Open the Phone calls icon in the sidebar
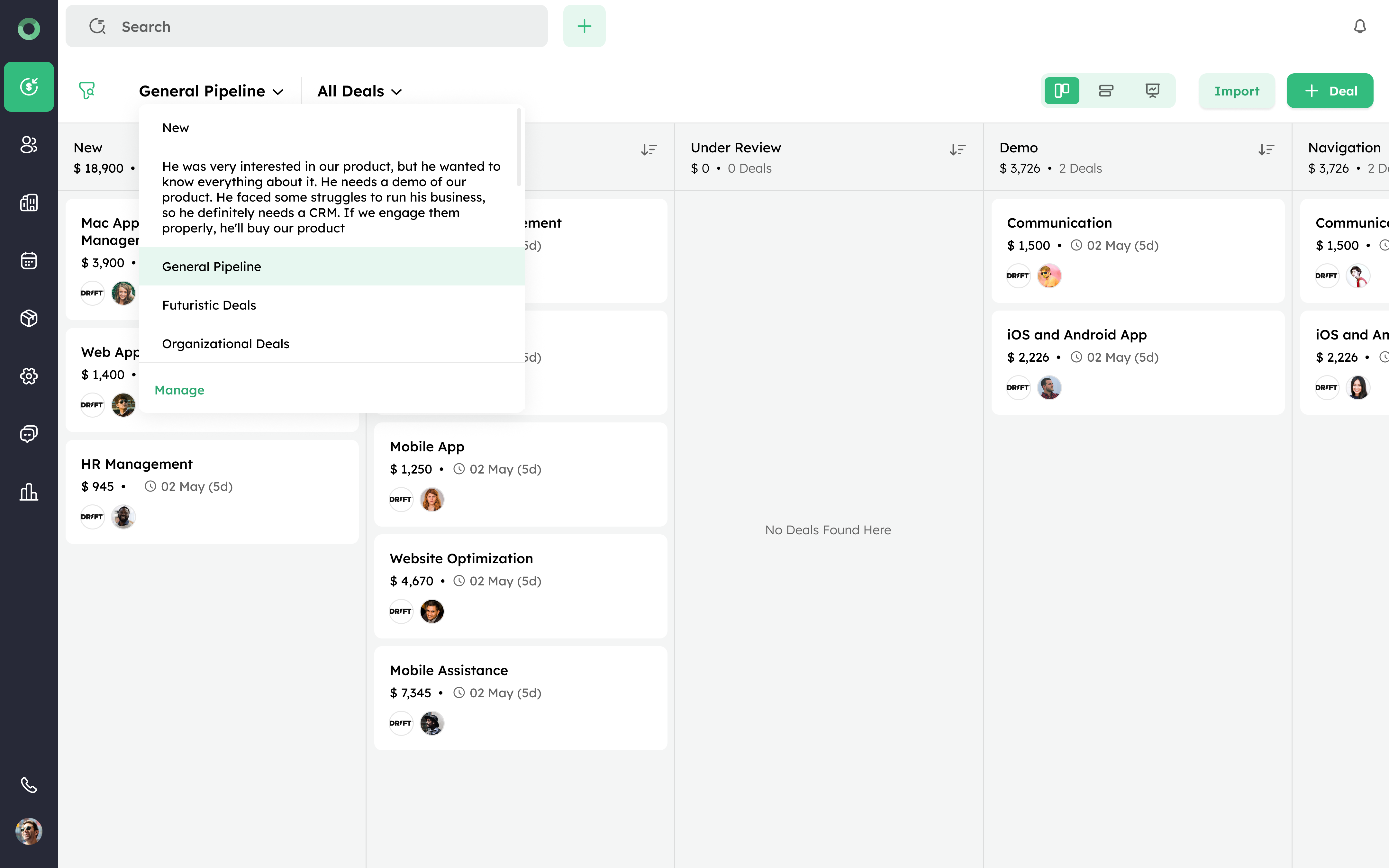 pyautogui.click(x=29, y=785)
